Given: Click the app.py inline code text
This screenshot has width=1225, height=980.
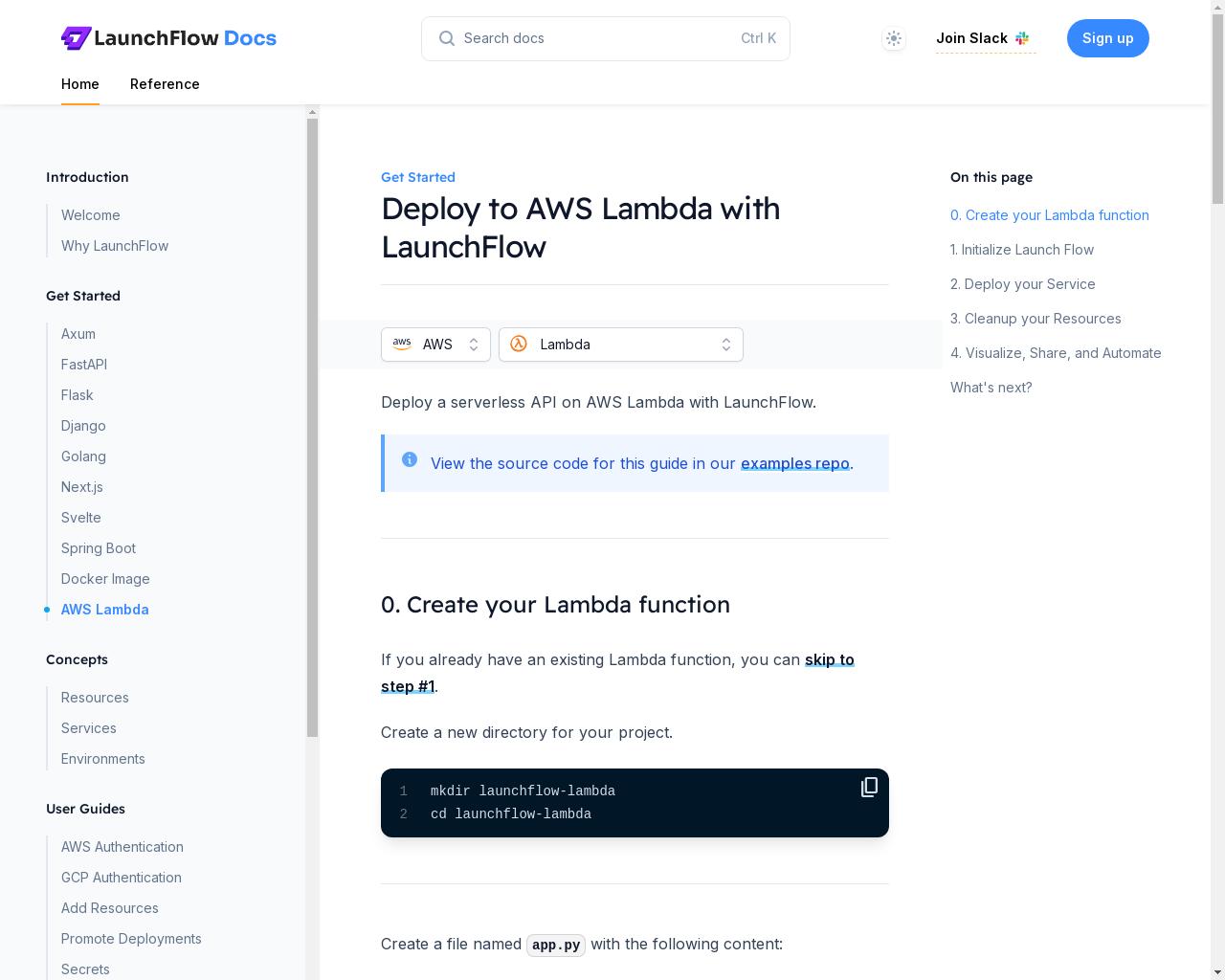Looking at the screenshot, I should pos(556,945).
